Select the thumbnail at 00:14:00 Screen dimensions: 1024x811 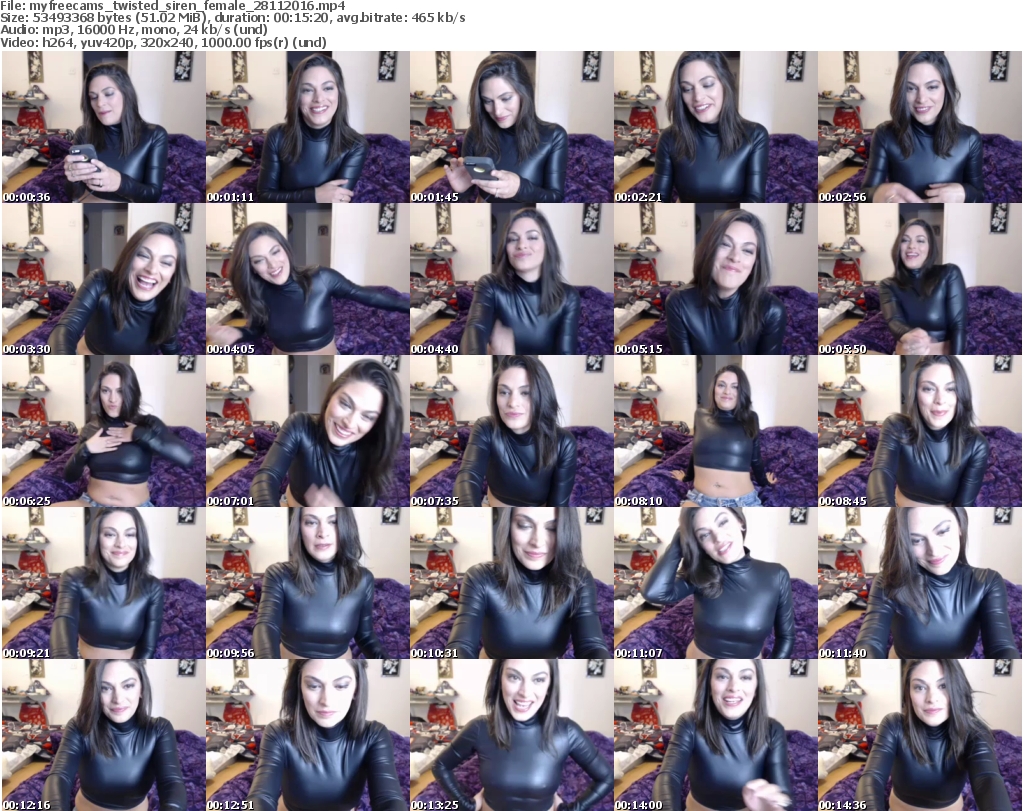pos(715,735)
